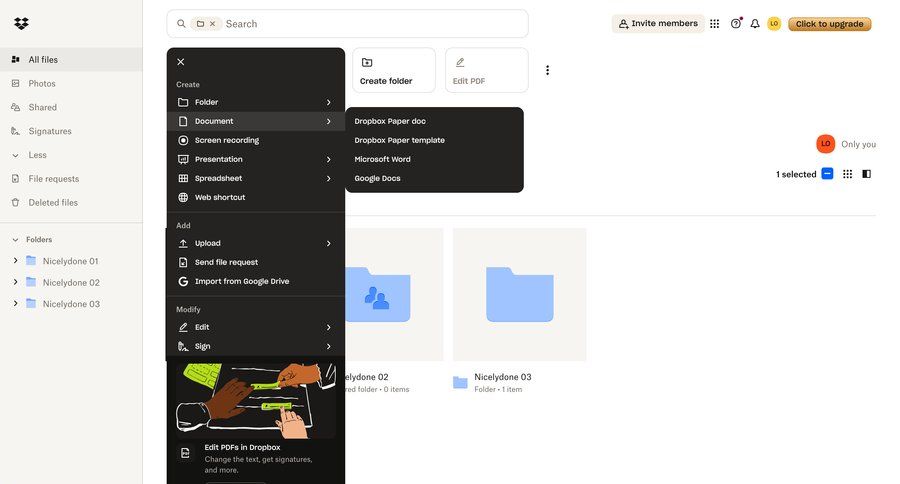
Task: Open Shared in sidebar
Action: 71,107
